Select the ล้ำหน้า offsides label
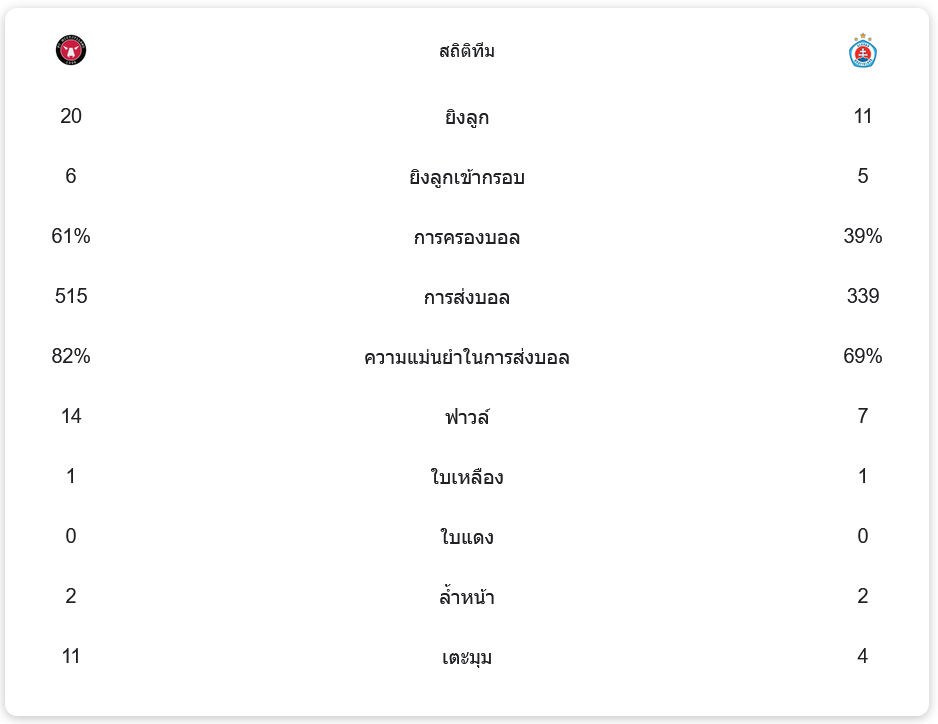Image resolution: width=938 pixels, height=724 pixels. tap(467, 597)
